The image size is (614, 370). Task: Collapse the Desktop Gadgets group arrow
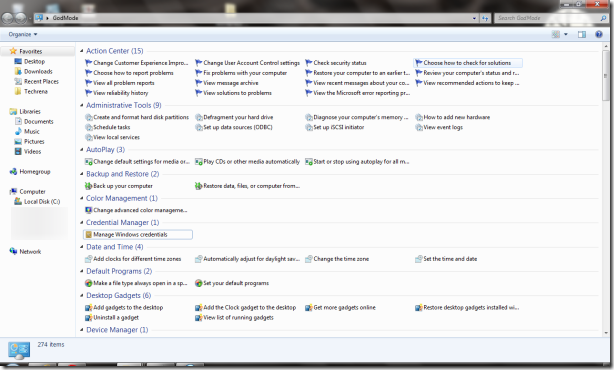point(82,295)
